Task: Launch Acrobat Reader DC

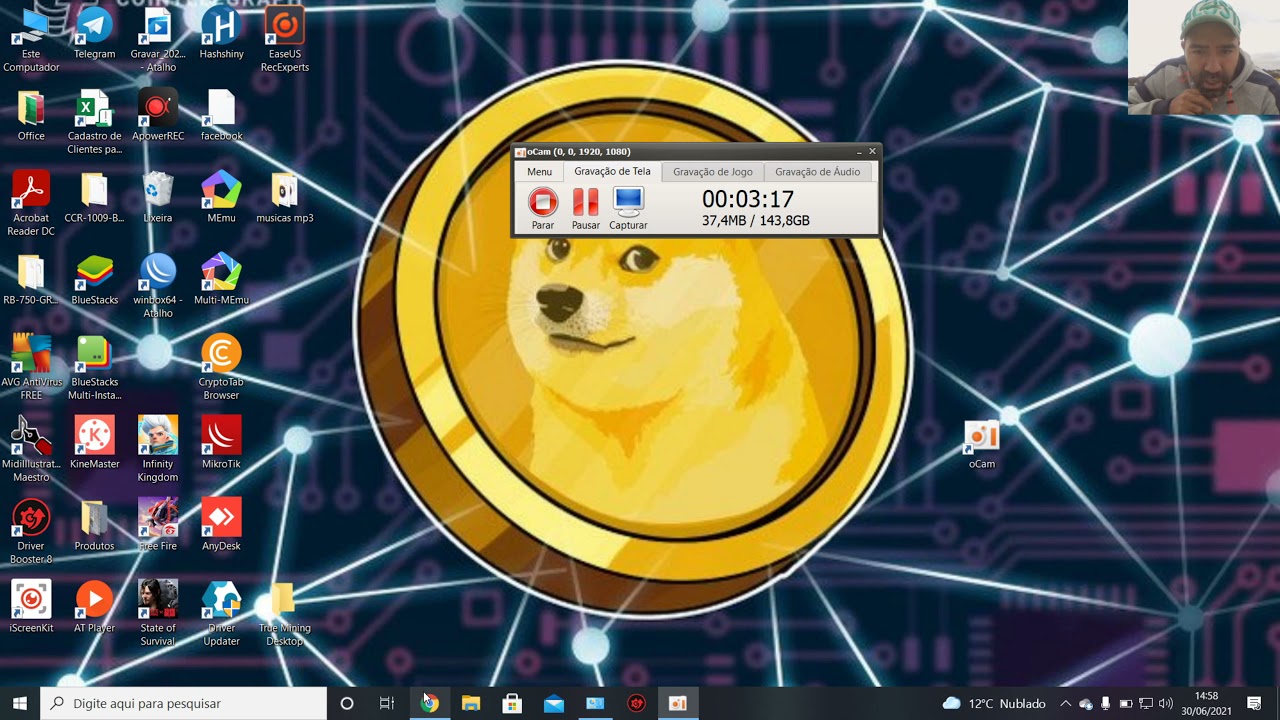Action: [x=31, y=204]
